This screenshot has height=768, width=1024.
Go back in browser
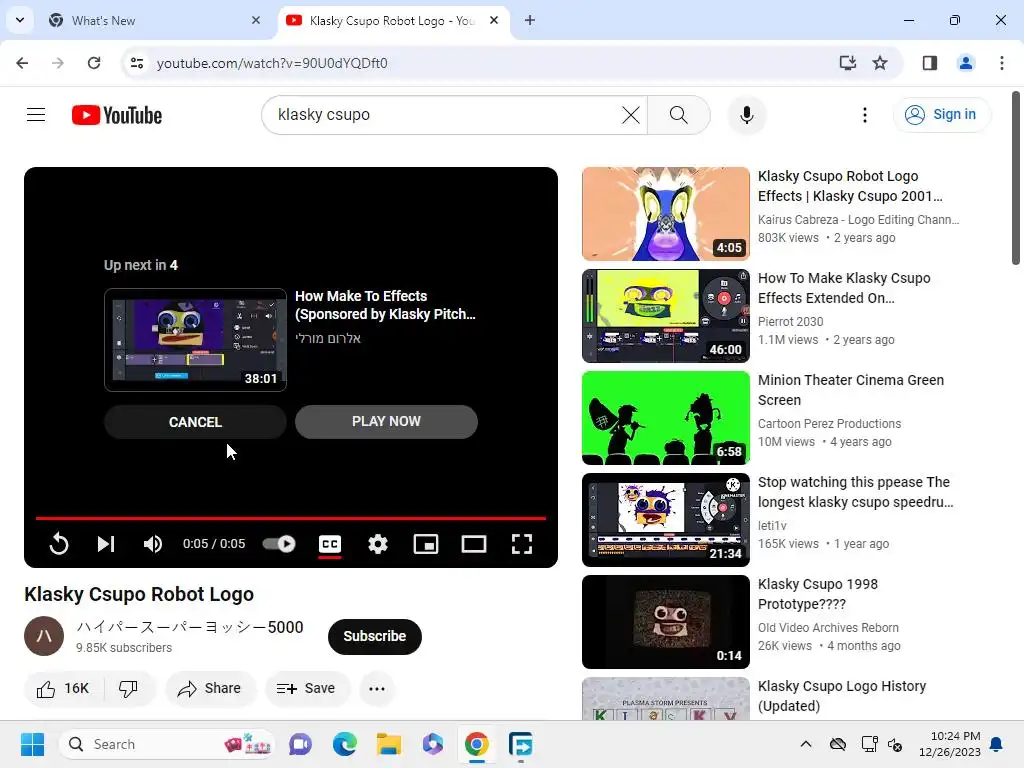click(x=22, y=63)
